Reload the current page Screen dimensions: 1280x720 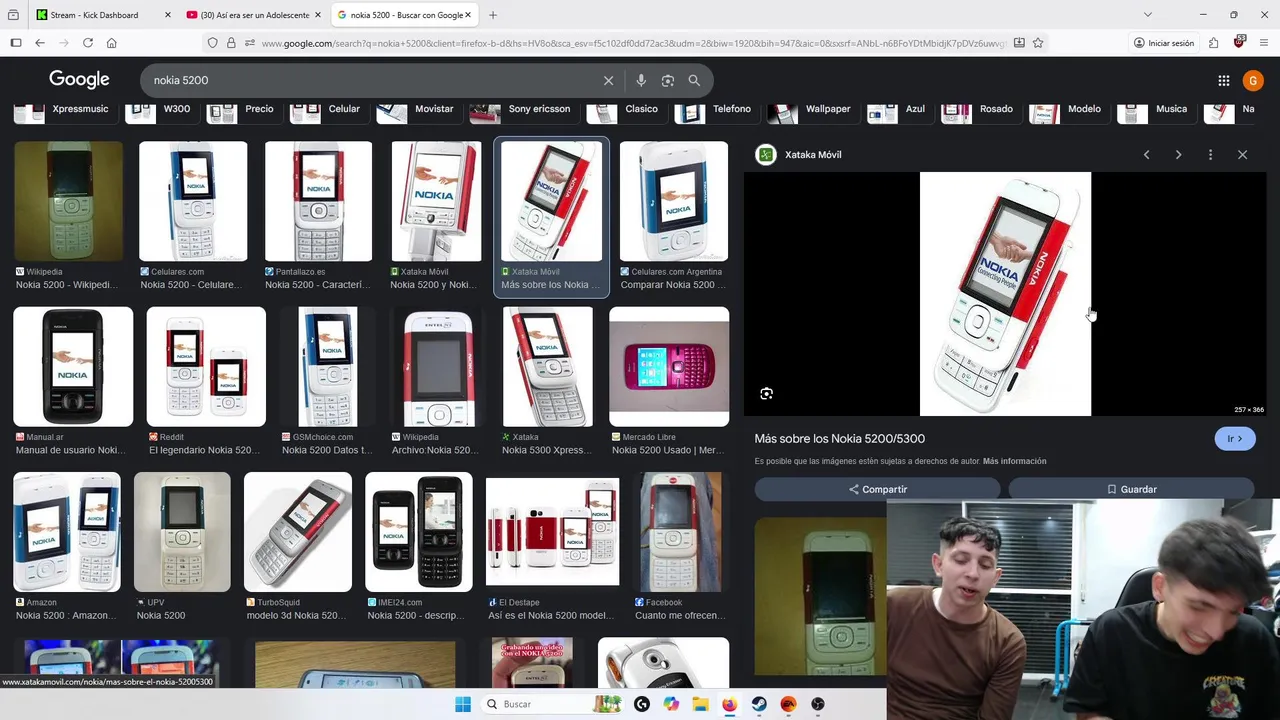88,43
